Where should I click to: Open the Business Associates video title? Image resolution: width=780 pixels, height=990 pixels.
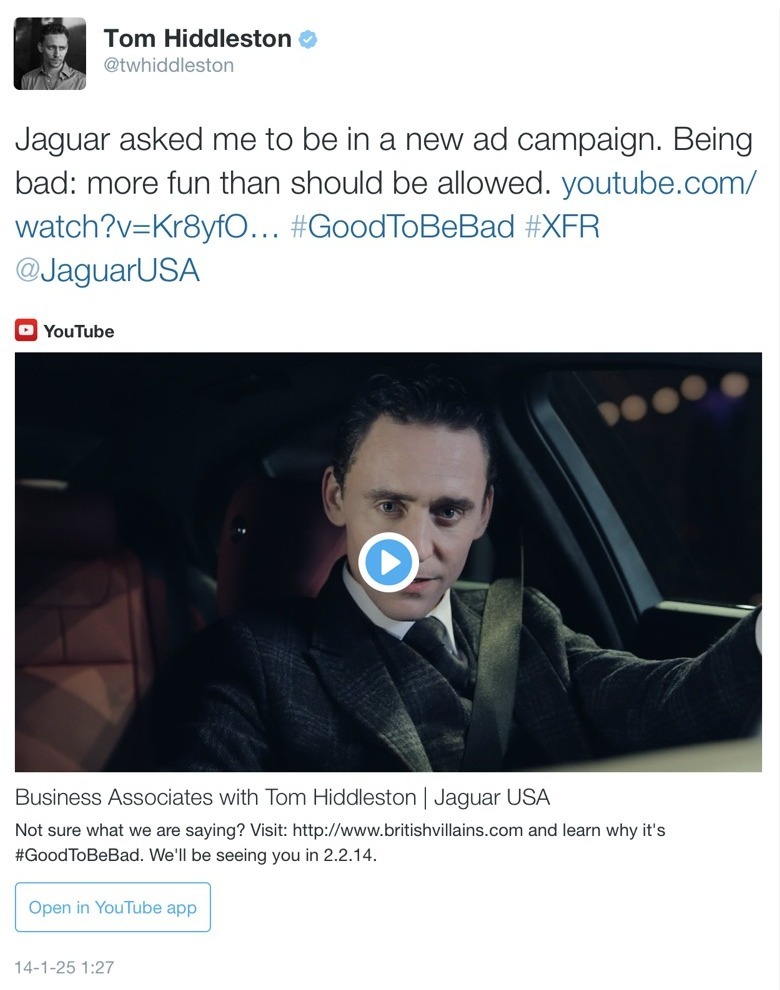[282, 797]
